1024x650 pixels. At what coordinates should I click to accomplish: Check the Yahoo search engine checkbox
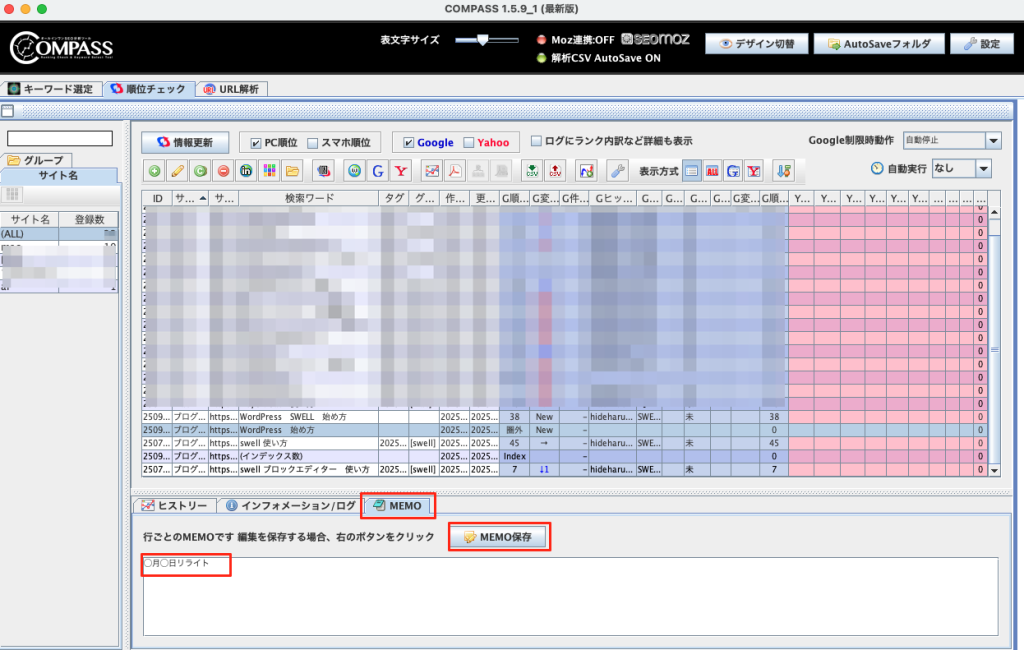[x=468, y=143]
